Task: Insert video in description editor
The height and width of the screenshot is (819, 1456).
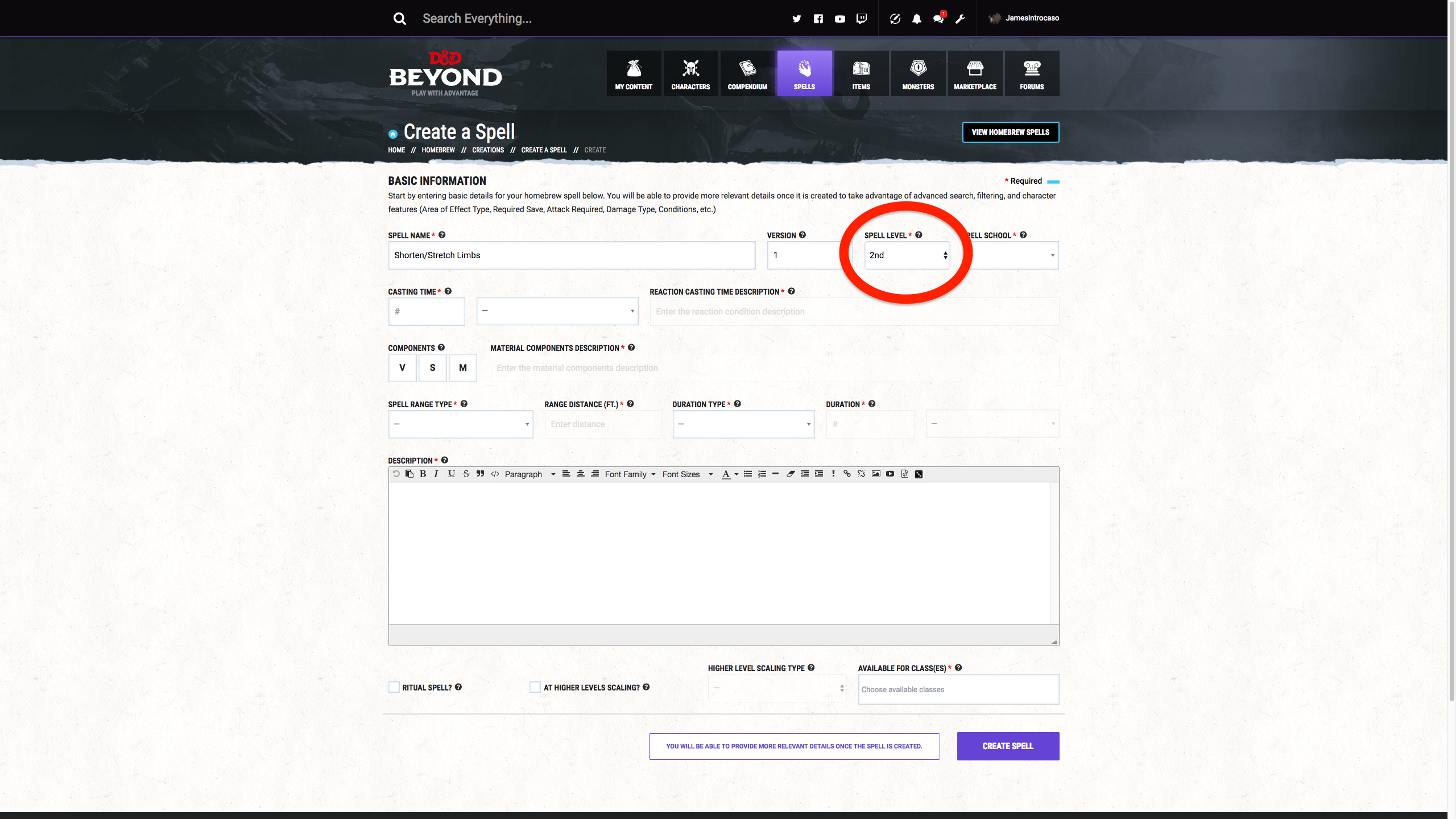Action: pyautogui.click(x=890, y=474)
